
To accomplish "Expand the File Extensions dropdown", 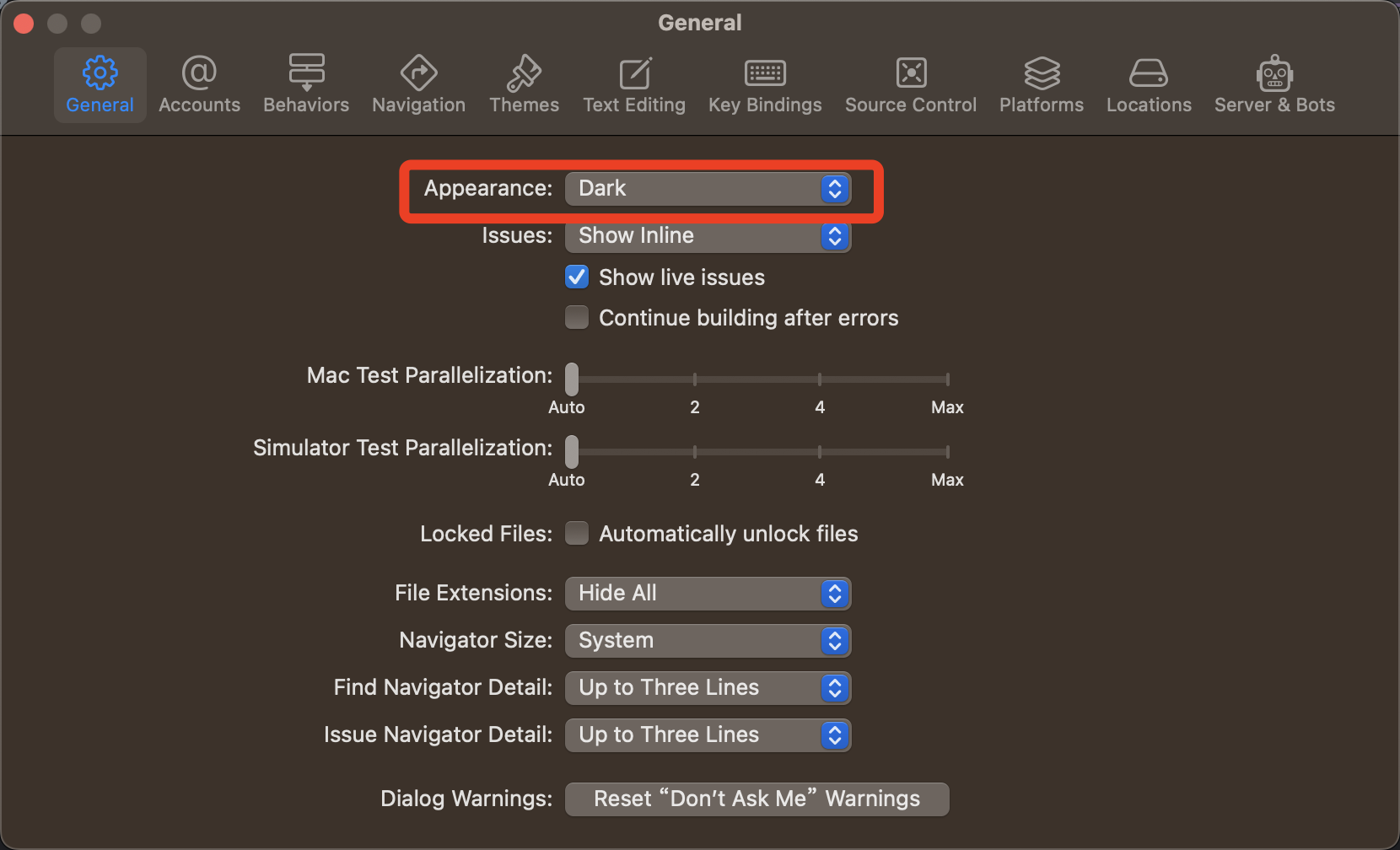I will (x=708, y=593).
